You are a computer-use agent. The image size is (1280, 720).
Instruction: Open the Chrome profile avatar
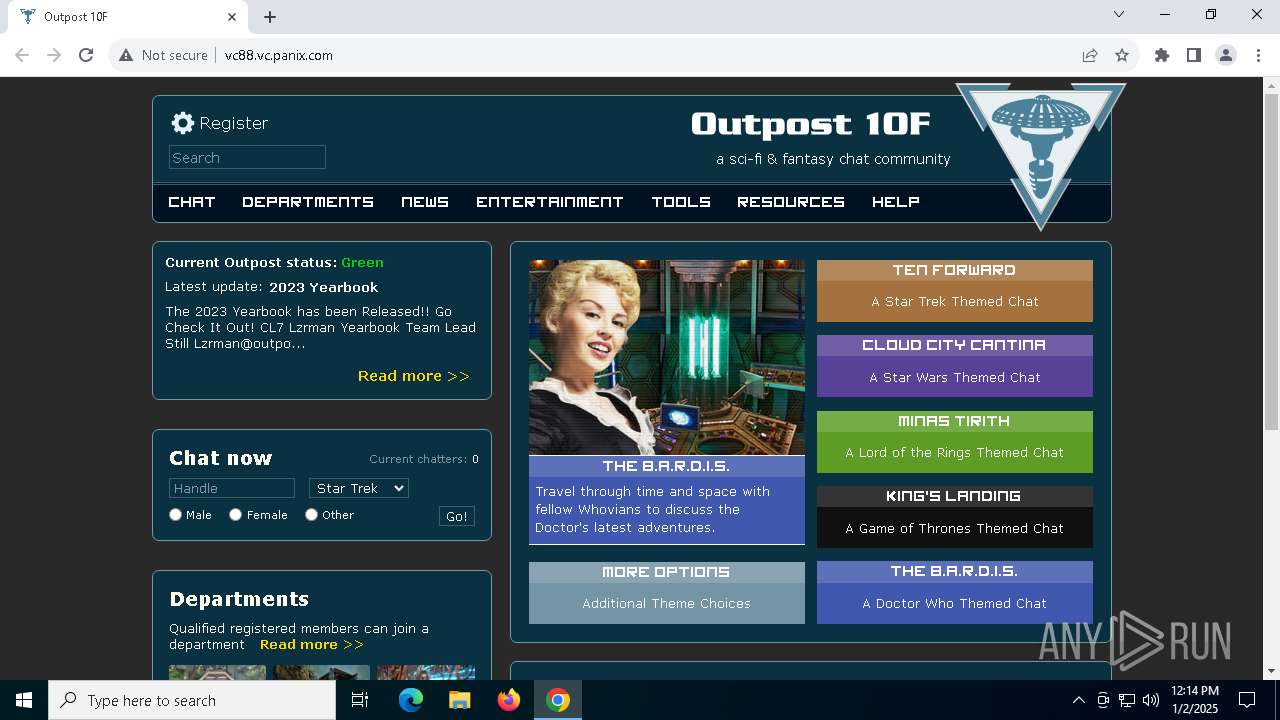pyautogui.click(x=1226, y=55)
